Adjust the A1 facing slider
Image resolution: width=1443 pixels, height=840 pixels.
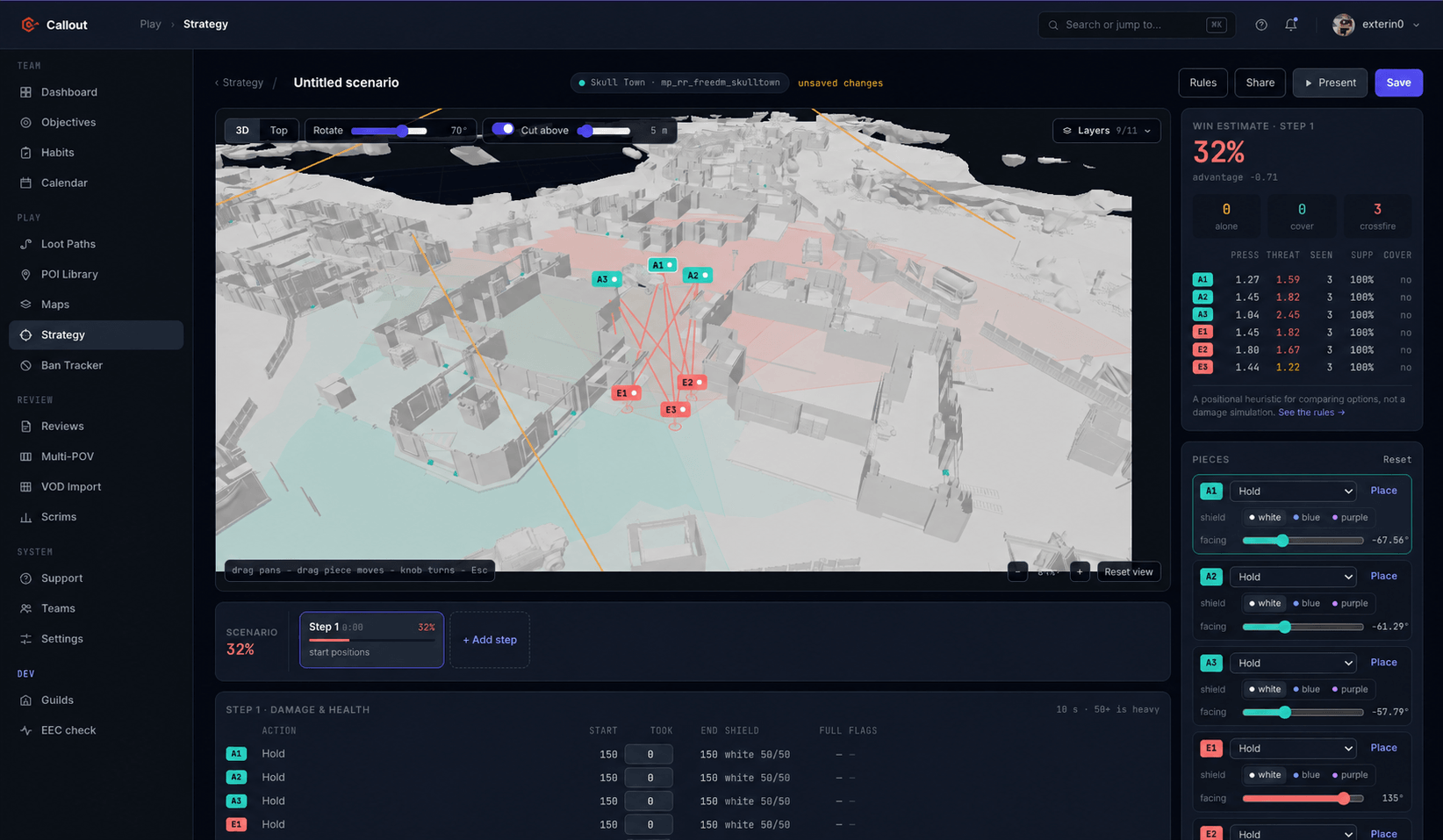(1303, 541)
